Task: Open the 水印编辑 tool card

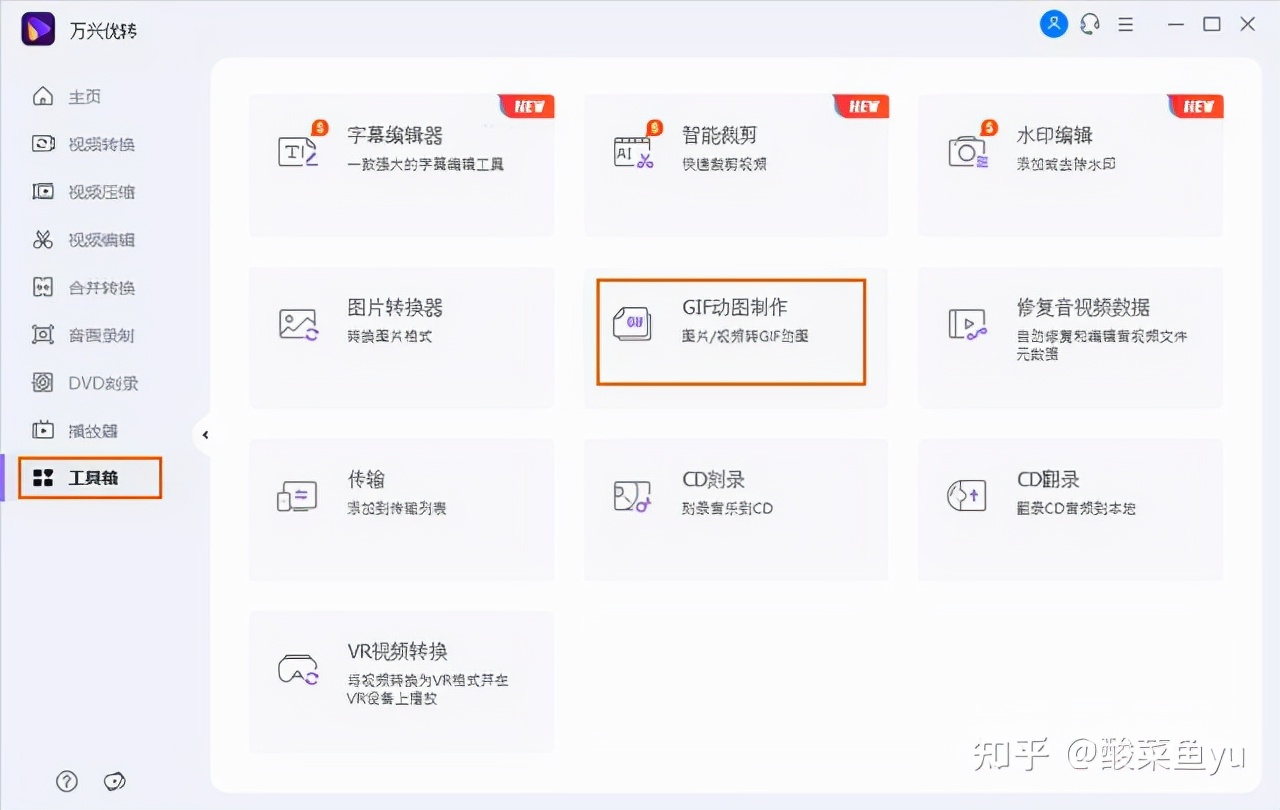Action: (1071, 165)
